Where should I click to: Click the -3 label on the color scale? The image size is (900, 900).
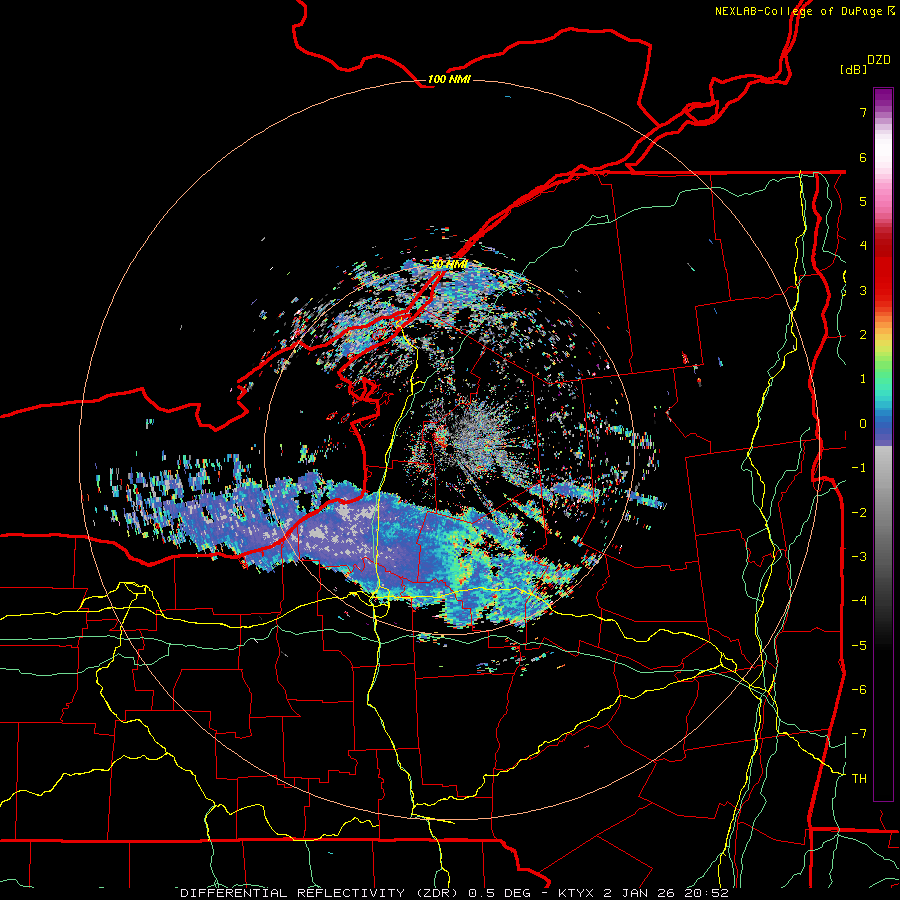pos(859,556)
